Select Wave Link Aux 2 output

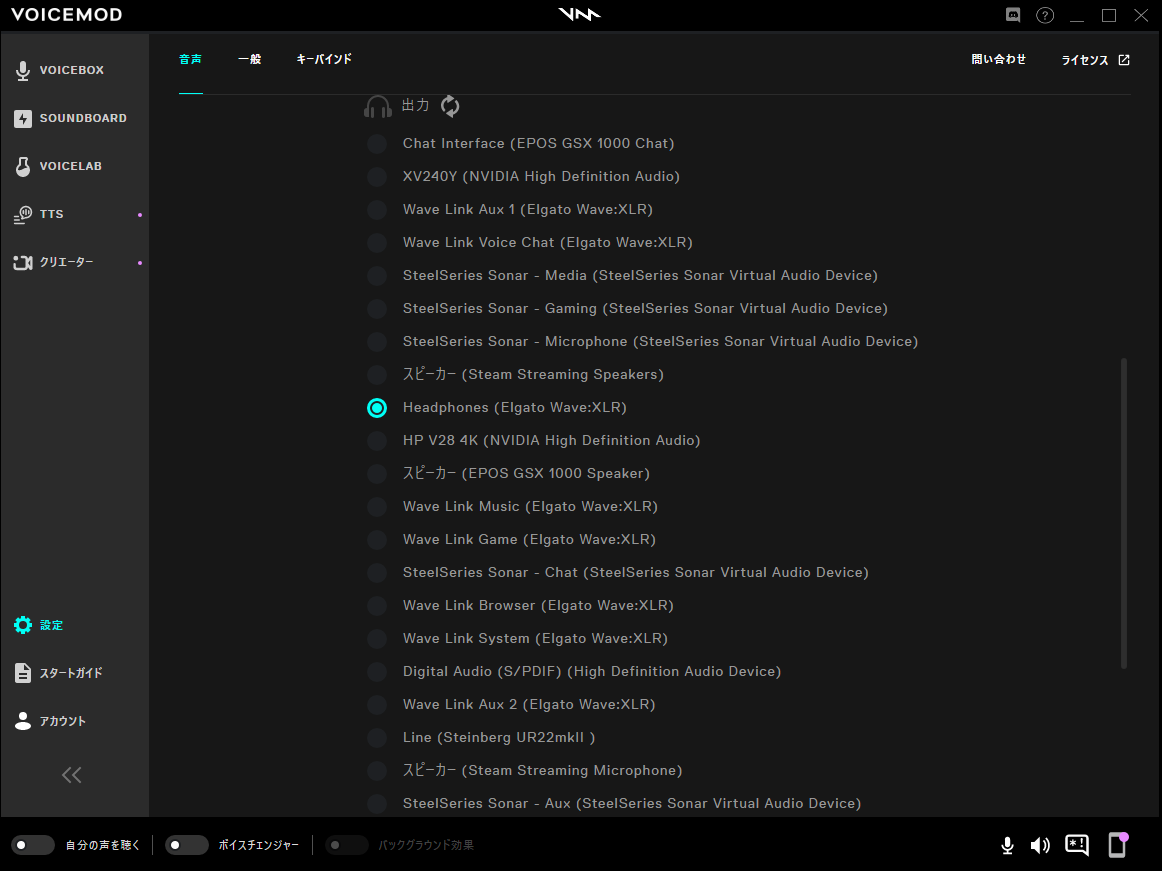tap(377, 704)
